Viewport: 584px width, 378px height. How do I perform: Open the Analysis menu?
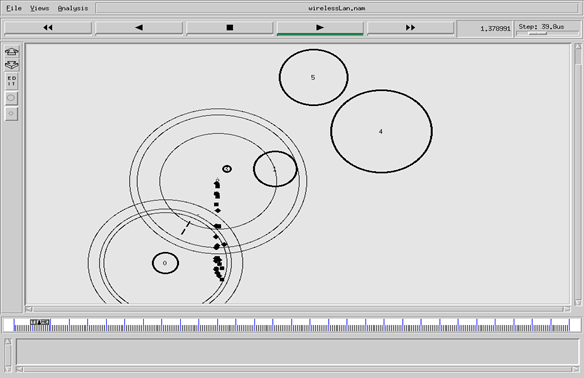pos(73,8)
